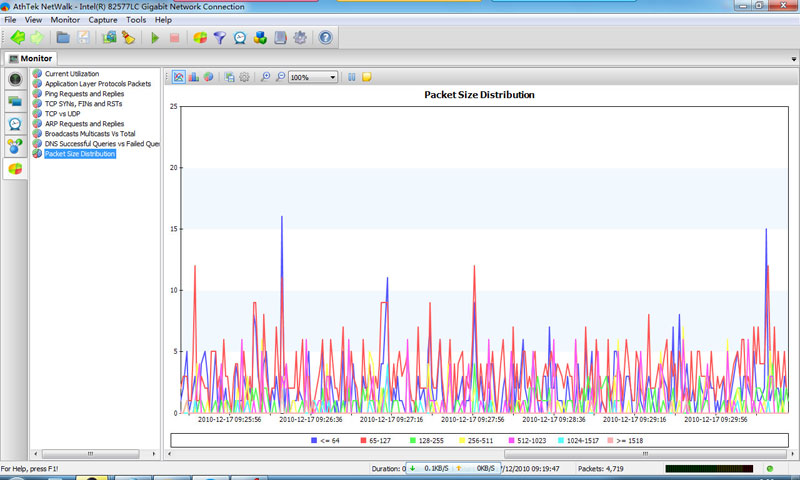Click the broom clear icon in toolbar
Image resolution: width=800 pixels, height=480 pixels.
pos(128,38)
